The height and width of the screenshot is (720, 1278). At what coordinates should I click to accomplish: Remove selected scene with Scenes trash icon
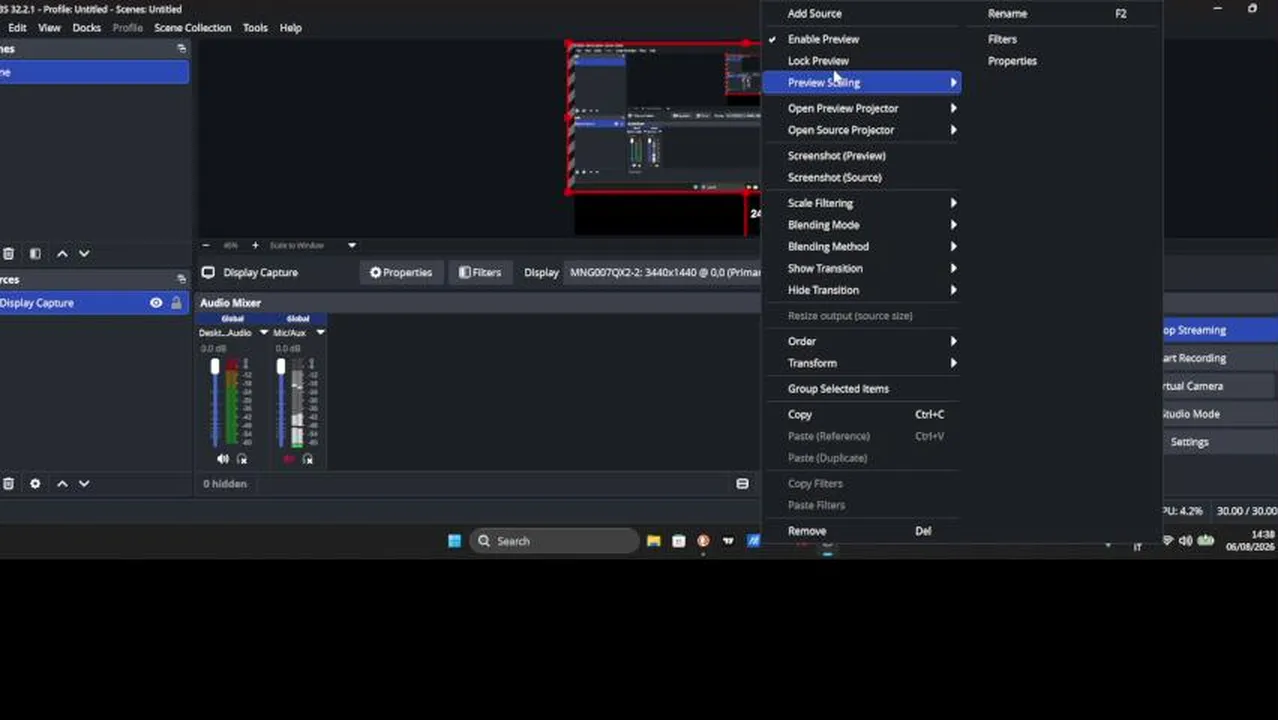8,254
